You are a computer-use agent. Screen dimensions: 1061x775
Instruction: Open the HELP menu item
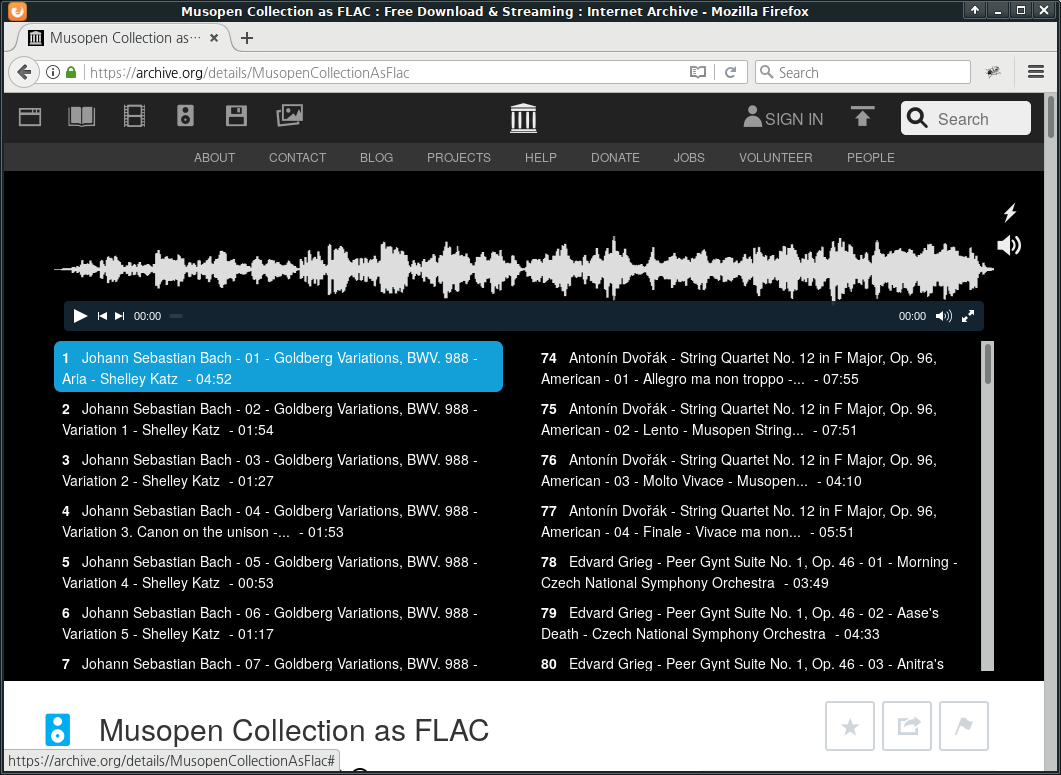(541, 158)
